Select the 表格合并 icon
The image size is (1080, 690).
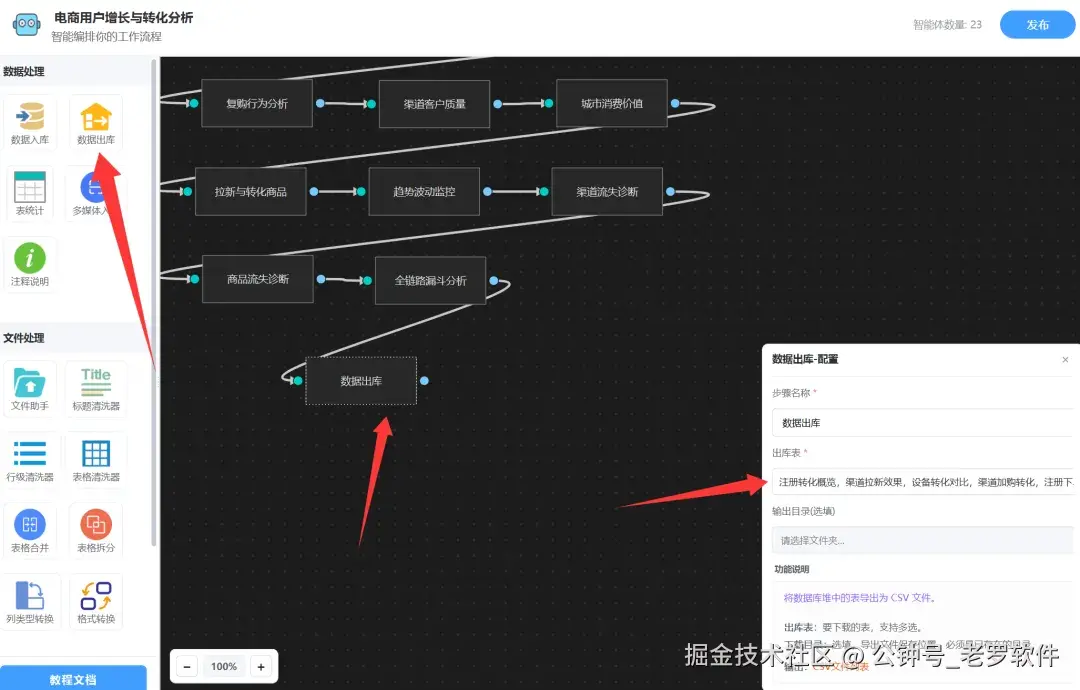pyautogui.click(x=30, y=524)
